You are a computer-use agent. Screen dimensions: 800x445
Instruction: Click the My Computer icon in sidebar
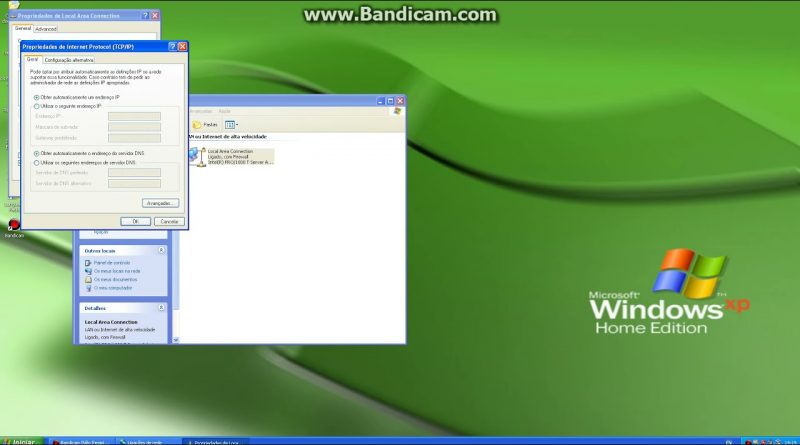(x=88, y=288)
